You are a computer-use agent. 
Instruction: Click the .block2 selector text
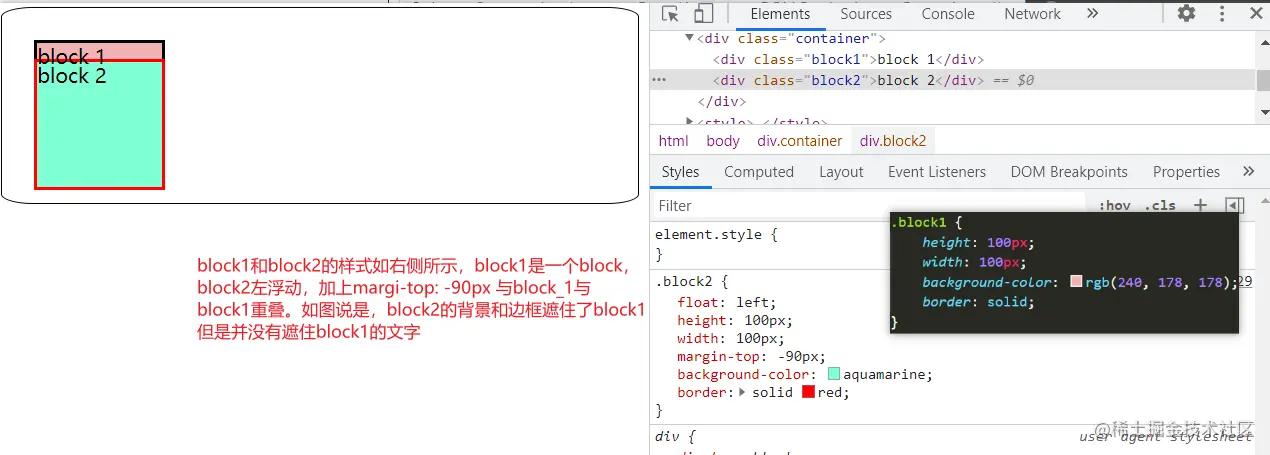pyautogui.click(x=685, y=282)
